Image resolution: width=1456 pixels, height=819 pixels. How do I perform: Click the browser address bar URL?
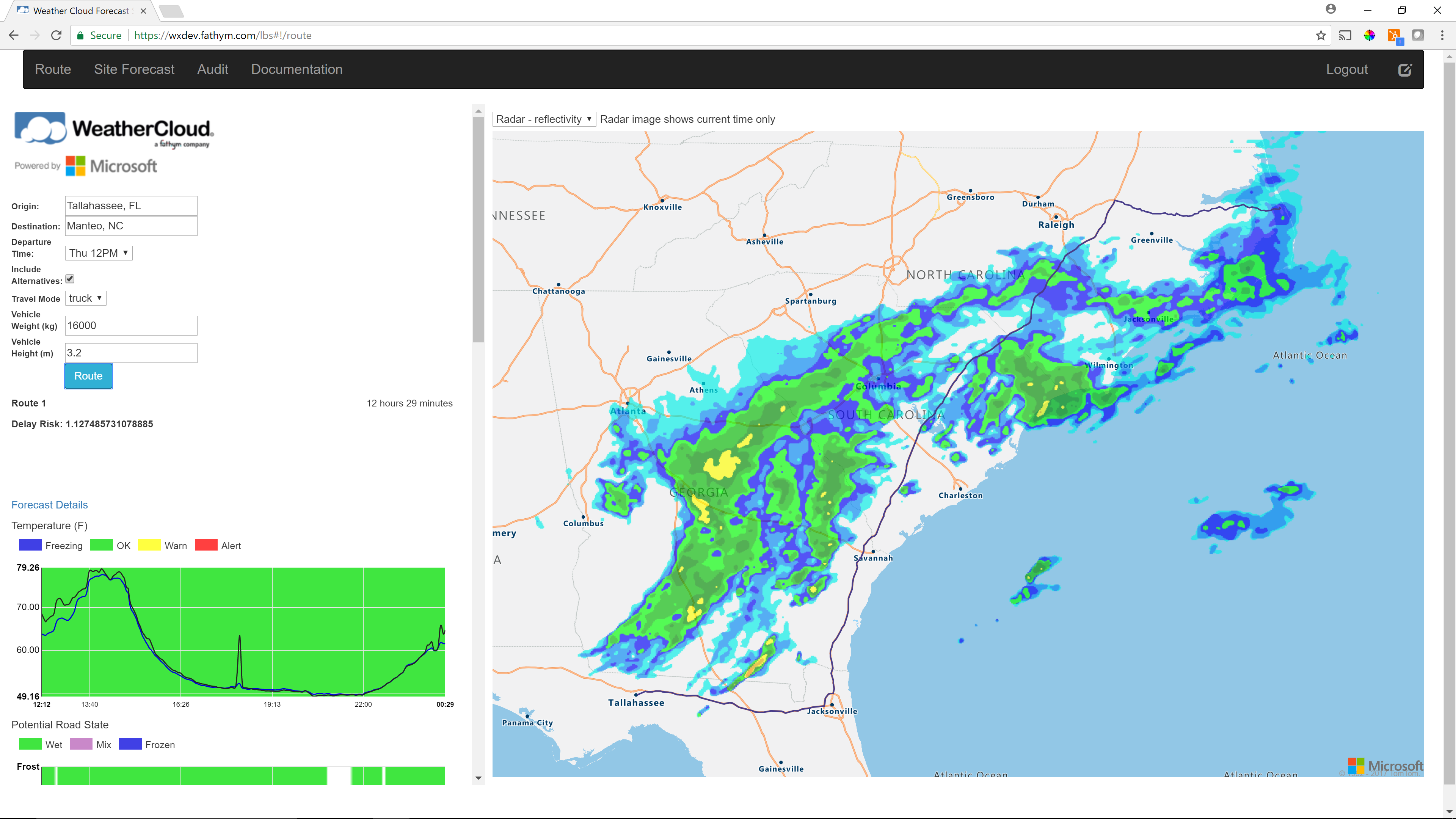coord(223,35)
